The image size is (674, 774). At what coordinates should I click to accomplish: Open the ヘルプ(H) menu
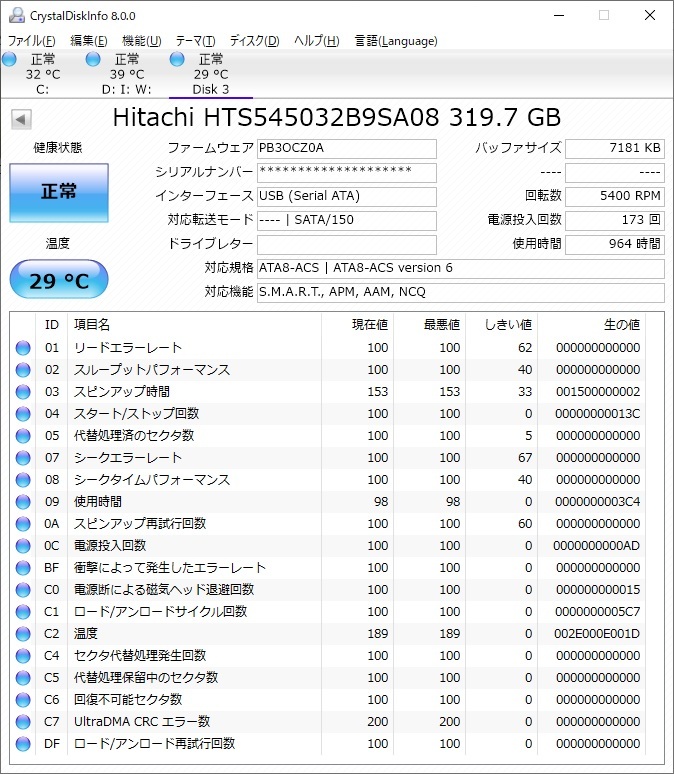[x=317, y=41]
